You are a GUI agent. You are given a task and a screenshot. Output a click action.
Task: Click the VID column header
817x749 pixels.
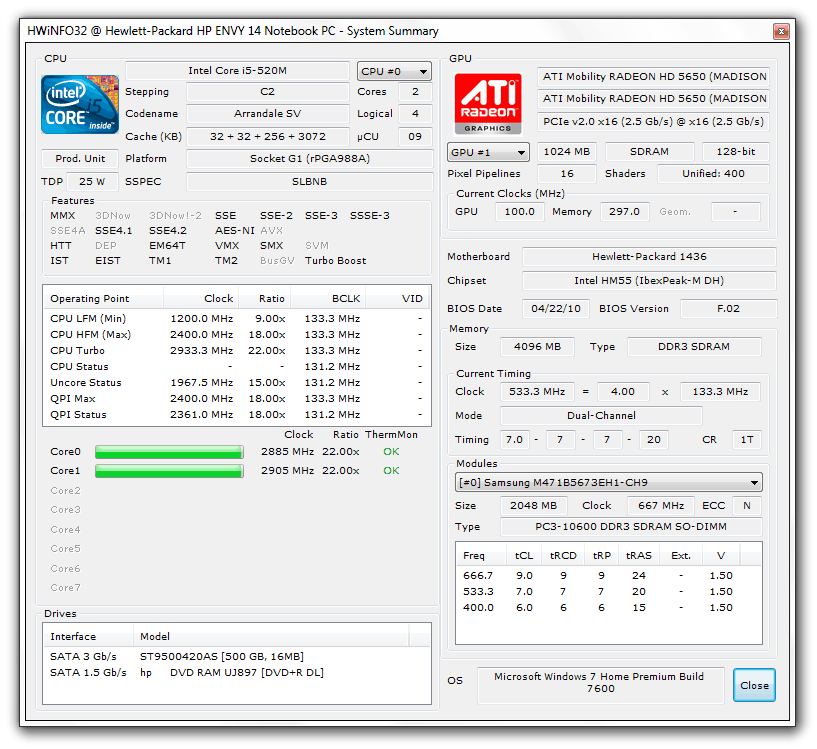click(x=398, y=298)
